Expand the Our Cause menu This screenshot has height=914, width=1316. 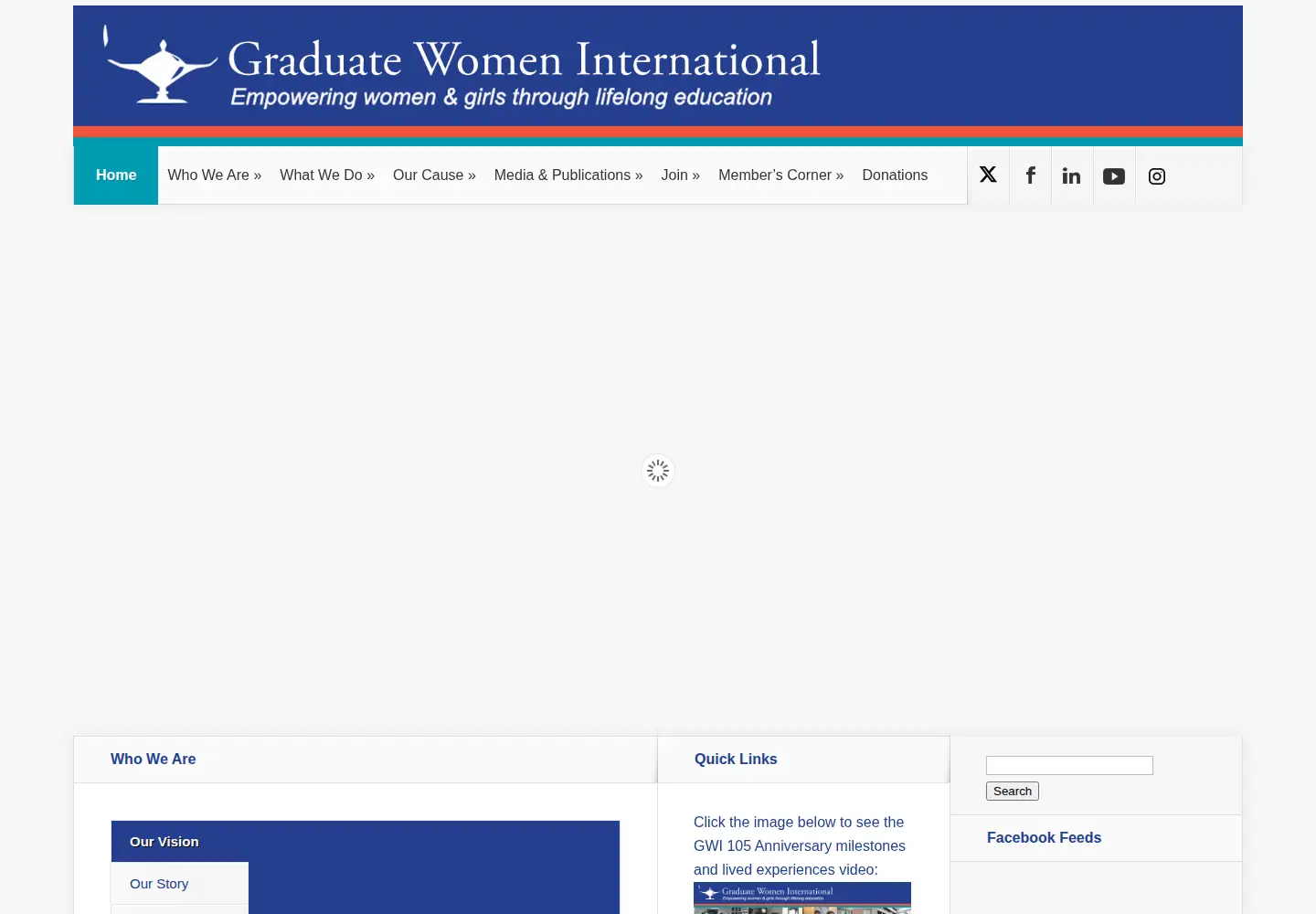click(x=434, y=175)
